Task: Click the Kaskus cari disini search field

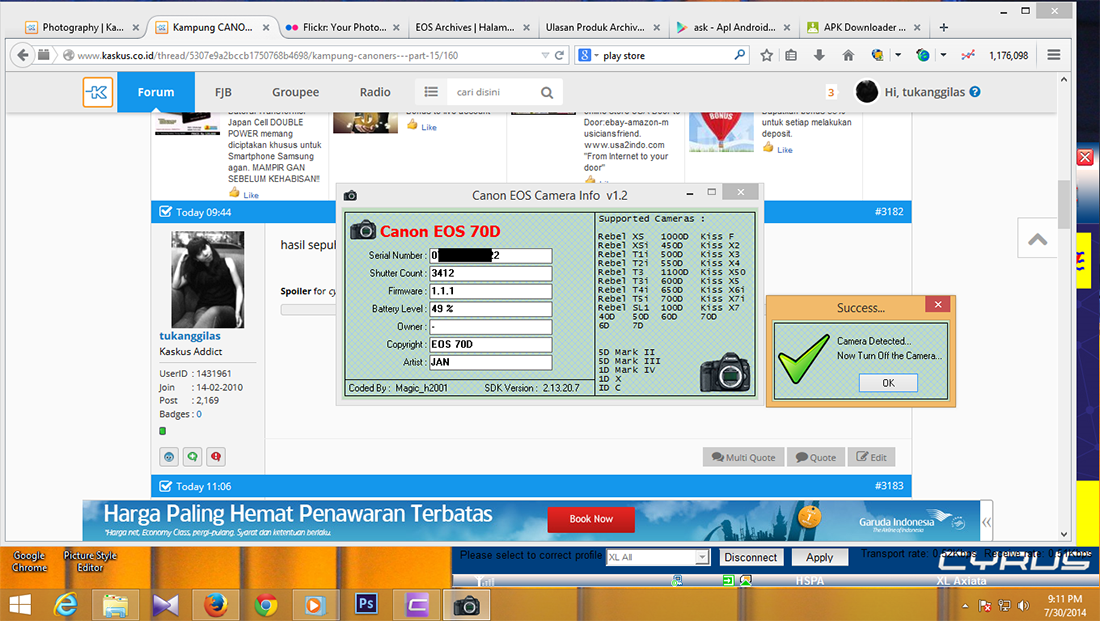Action: point(493,92)
